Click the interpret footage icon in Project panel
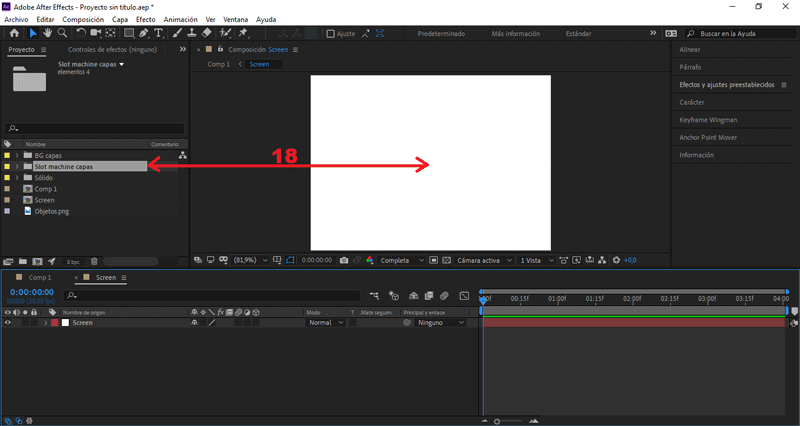 click(x=8, y=262)
